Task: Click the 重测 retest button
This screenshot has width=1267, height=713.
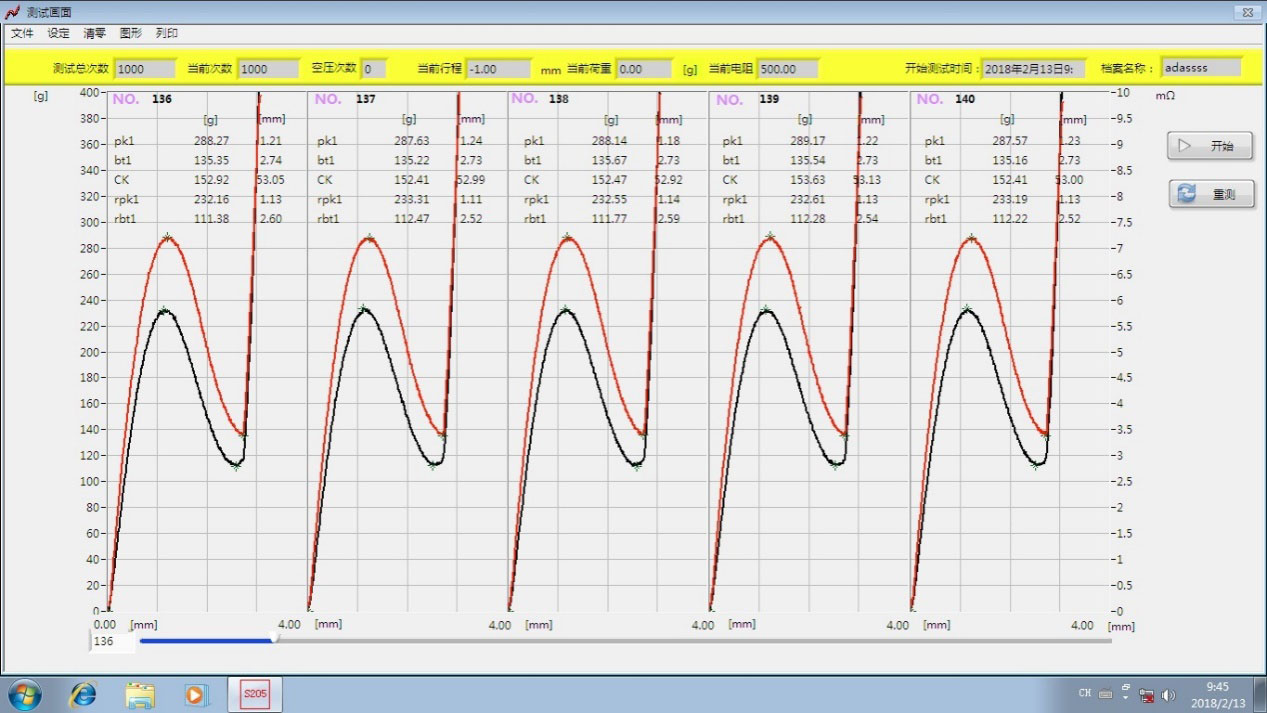Action: 1210,194
